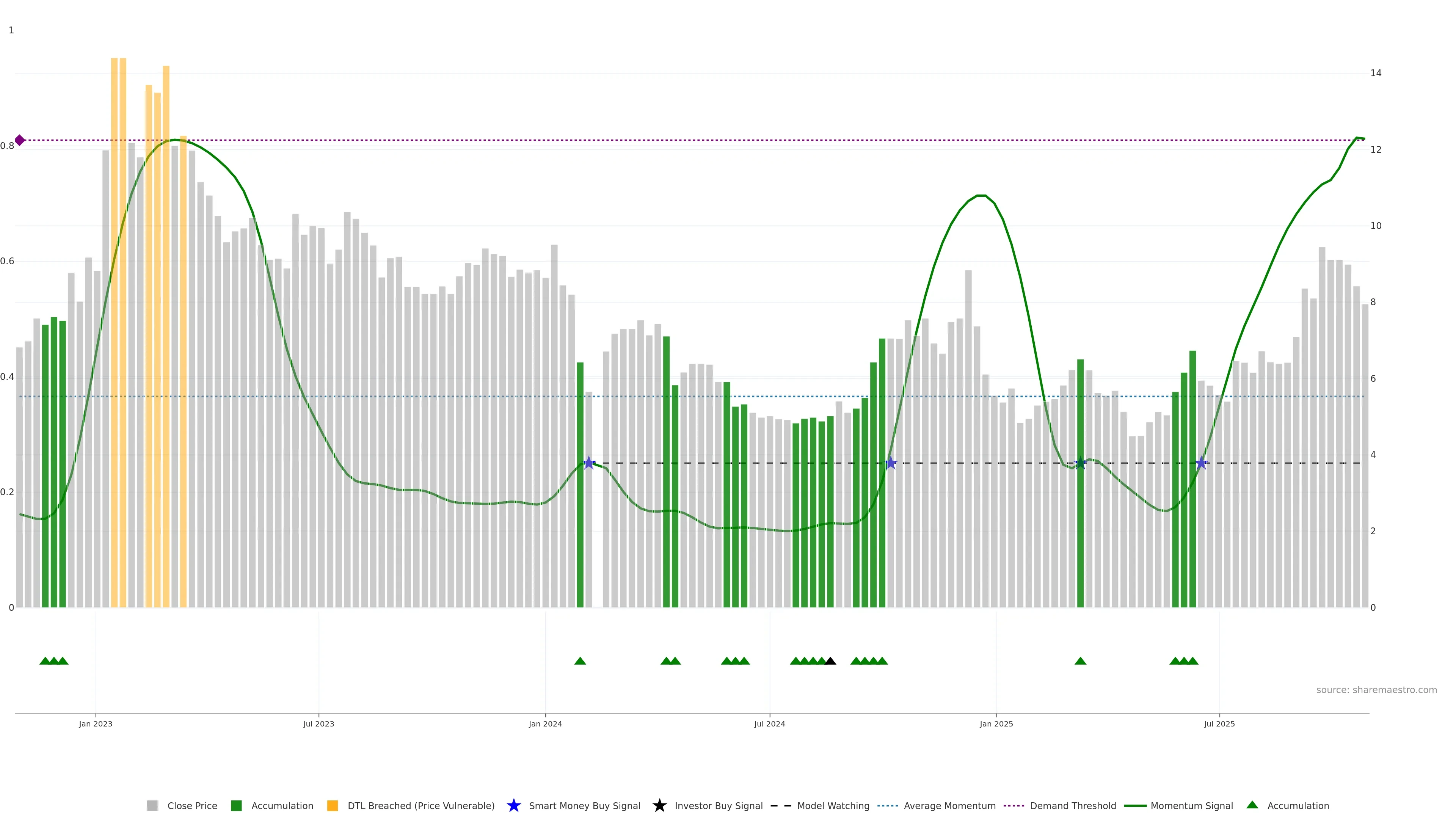Click the Jul 2024 axis label
This screenshot has height=819, width=1456.
coord(769,724)
